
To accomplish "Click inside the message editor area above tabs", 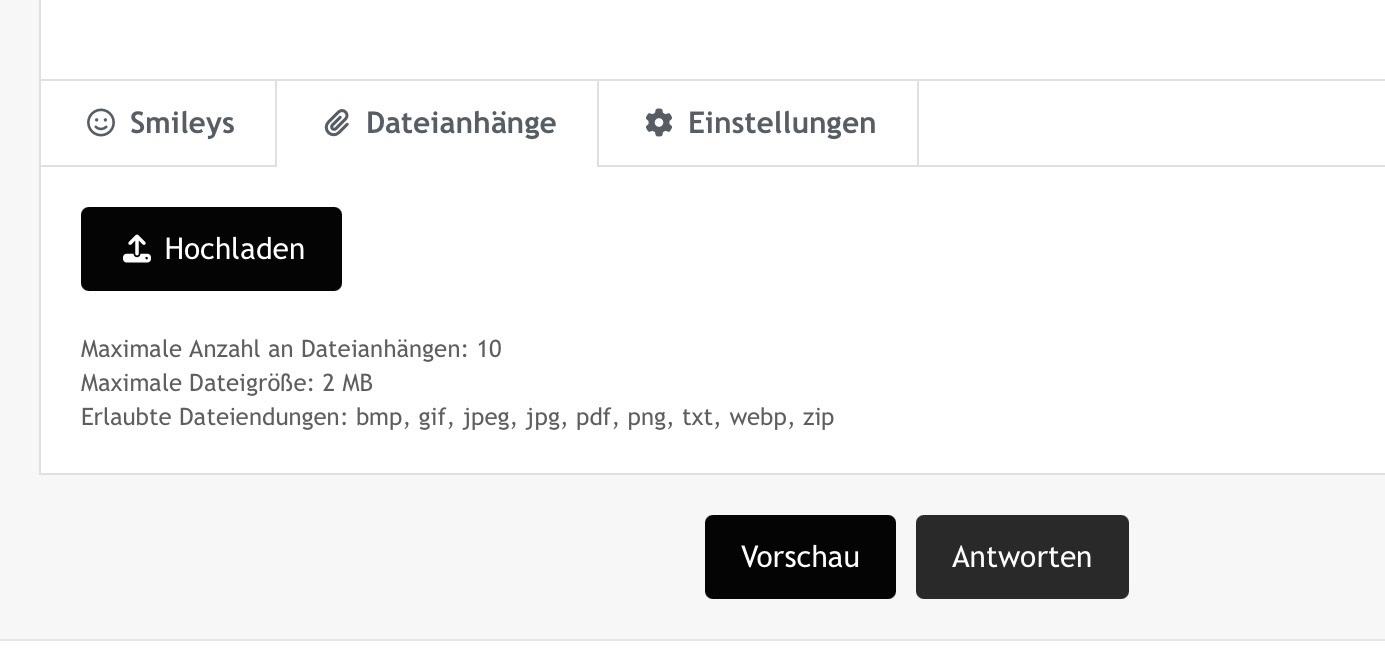I will (700, 40).
